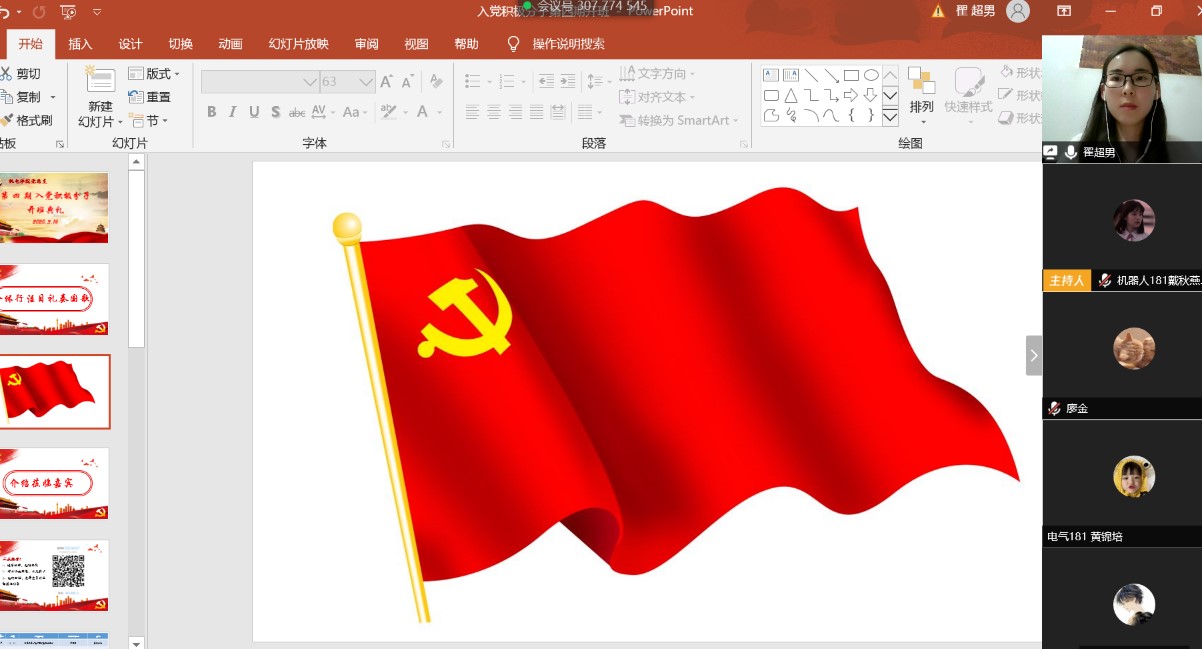This screenshot has height=649, width=1202.
Task: Open the Layout (版式) dropdown
Action: click(x=158, y=73)
